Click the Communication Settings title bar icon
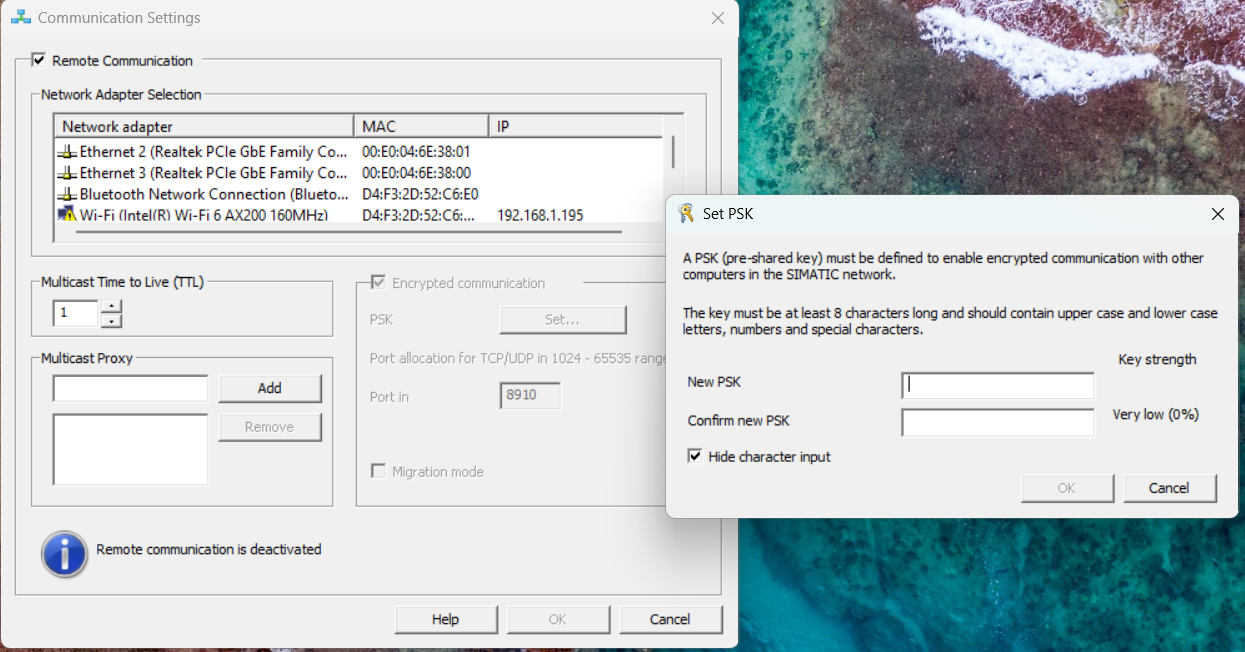 click(x=20, y=18)
